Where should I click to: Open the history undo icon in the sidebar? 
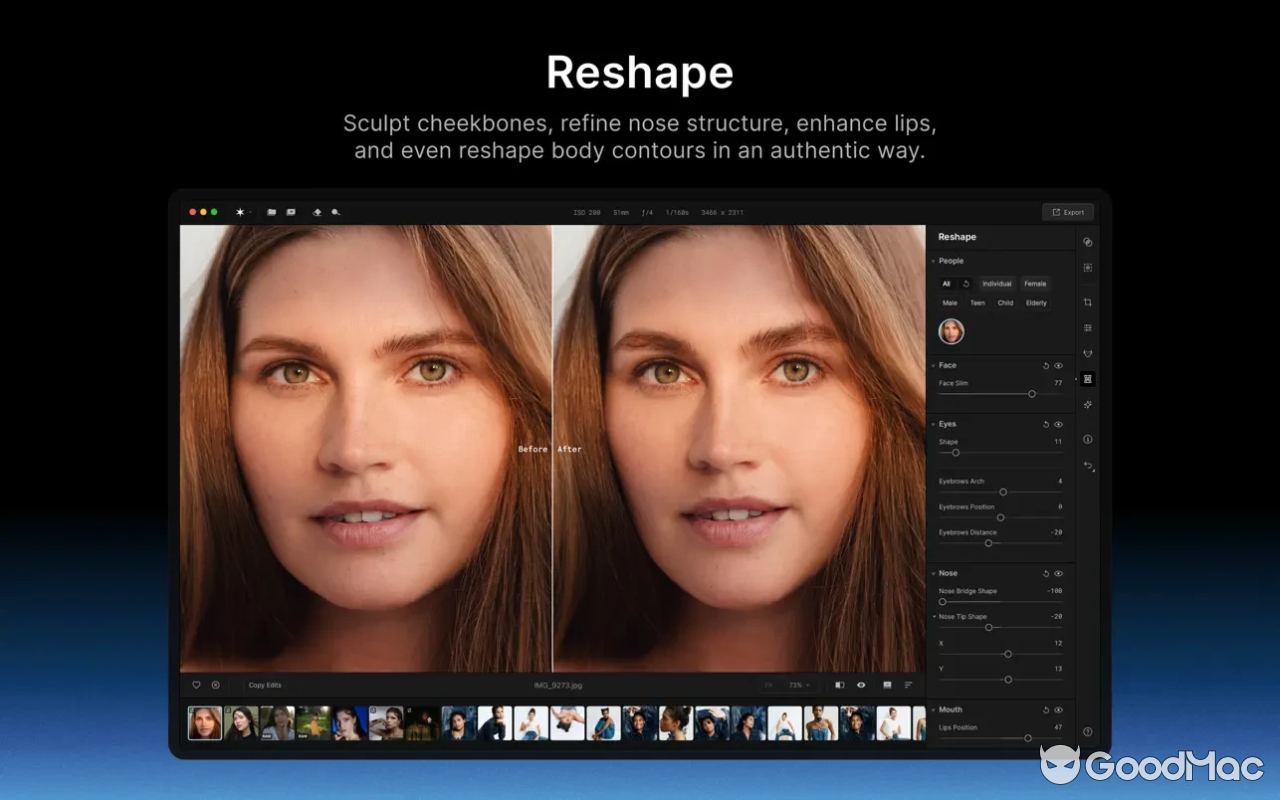(1088, 466)
